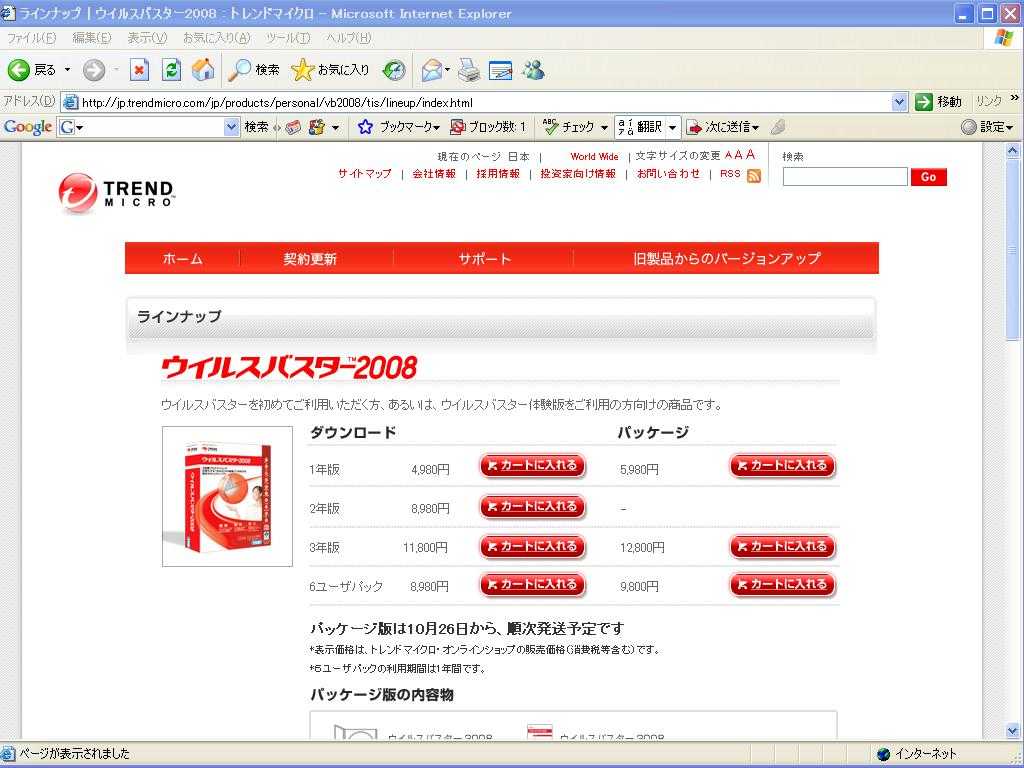
Task: Click the page icon in address bar
Action: 71,103
